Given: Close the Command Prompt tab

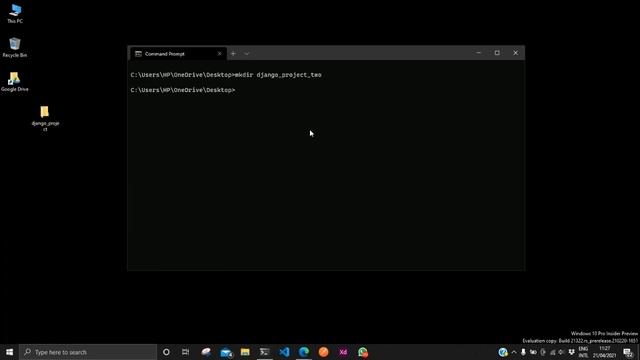Looking at the screenshot, I should pyautogui.click(x=219, y=53).
